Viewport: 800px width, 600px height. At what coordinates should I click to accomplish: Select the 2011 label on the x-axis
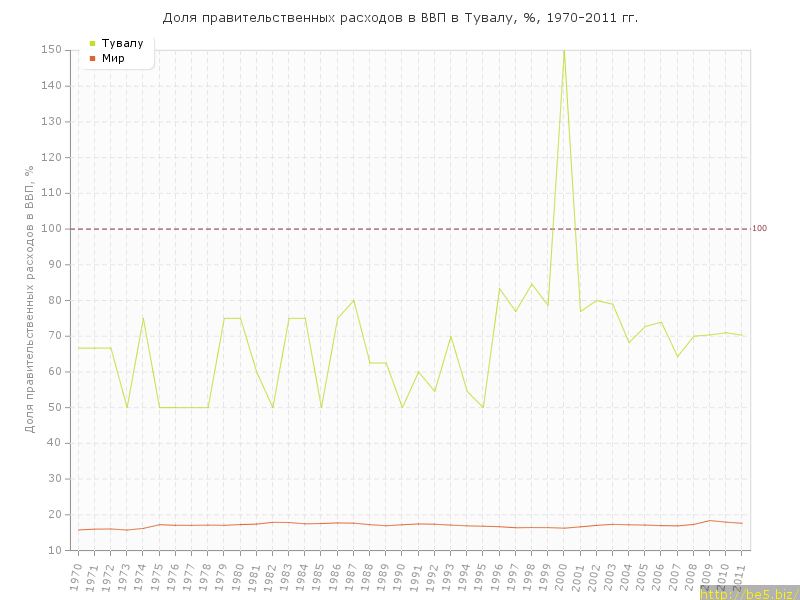(x=741, y=576)
